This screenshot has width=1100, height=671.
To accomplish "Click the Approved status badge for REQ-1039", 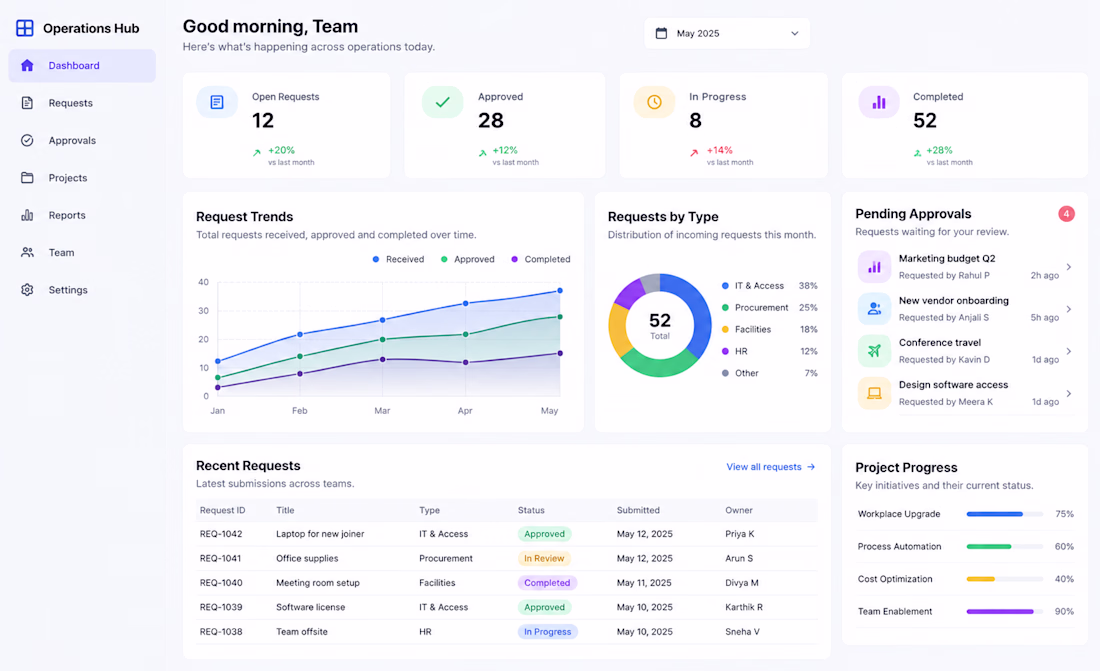I will coord(544,607).
